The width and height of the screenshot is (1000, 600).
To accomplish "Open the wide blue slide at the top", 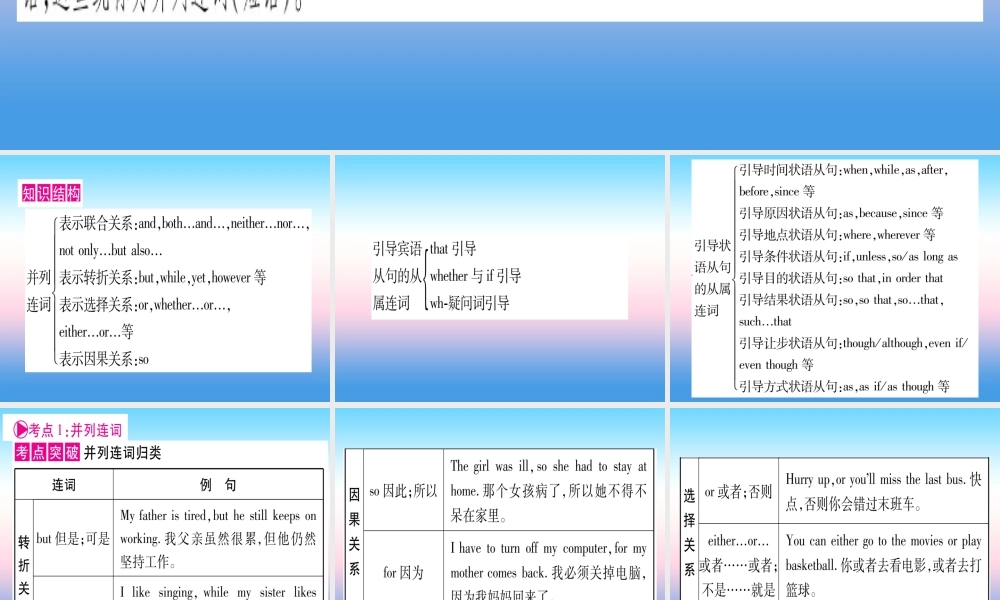I will click(500, 75).
